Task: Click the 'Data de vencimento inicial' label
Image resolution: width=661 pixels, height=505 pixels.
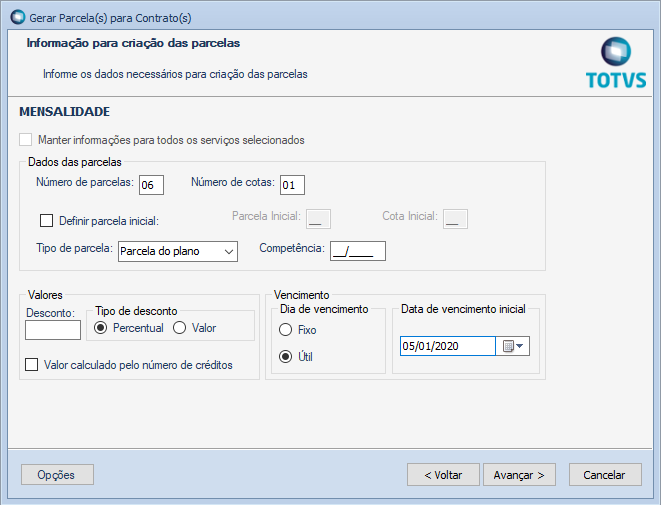Action: (463, 309)
